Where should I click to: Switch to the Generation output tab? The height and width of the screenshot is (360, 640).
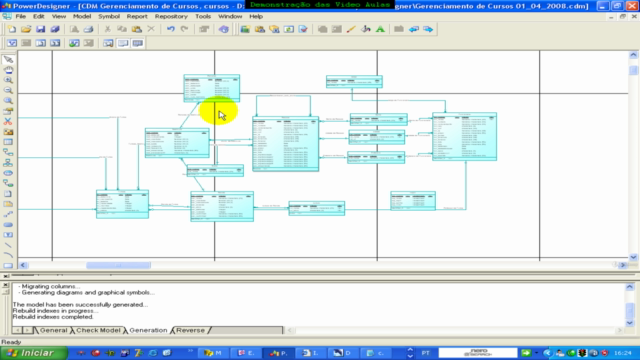(148, 330)
